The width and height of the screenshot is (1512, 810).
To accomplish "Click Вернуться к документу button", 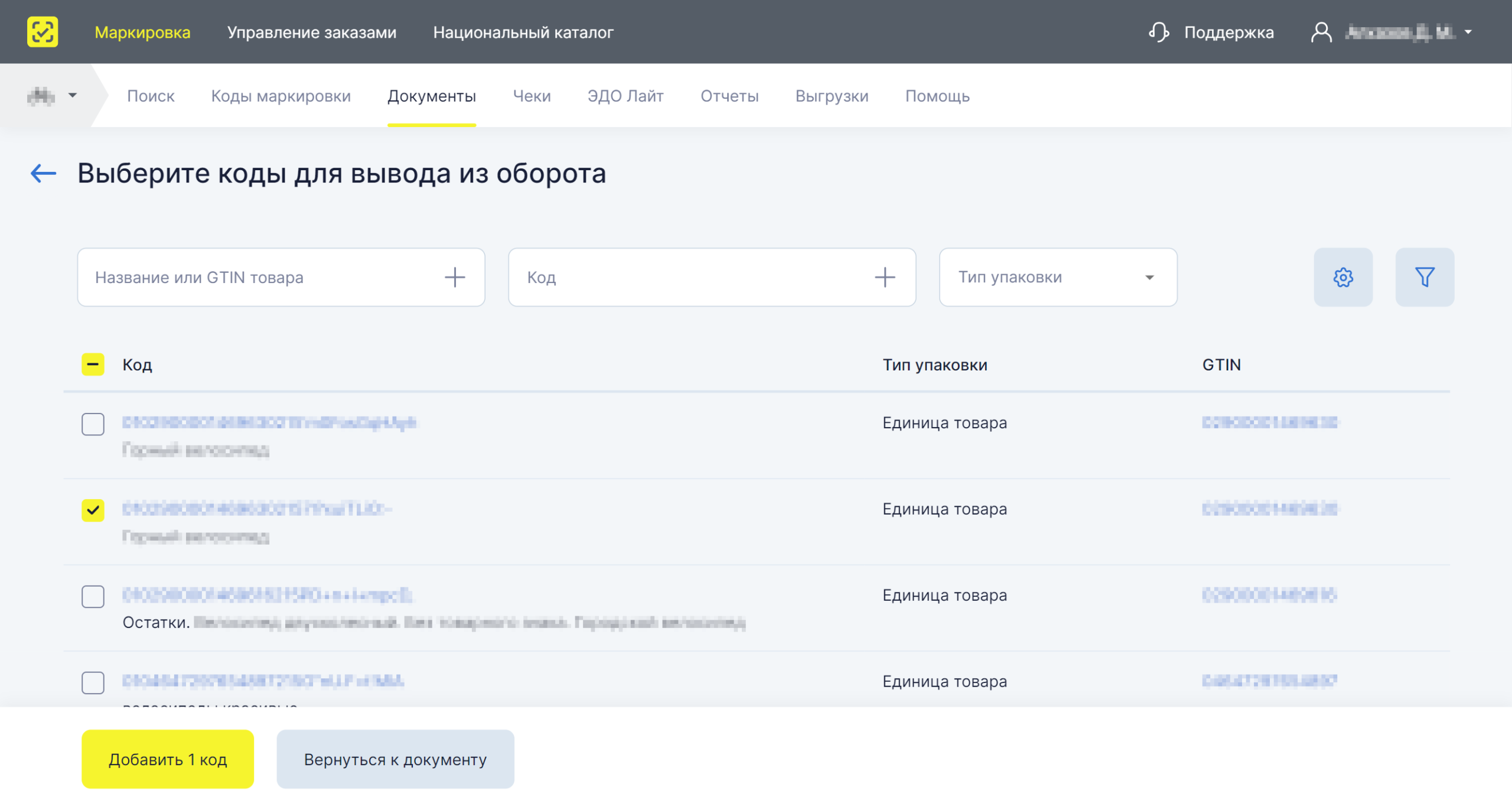I will [395, 759].
